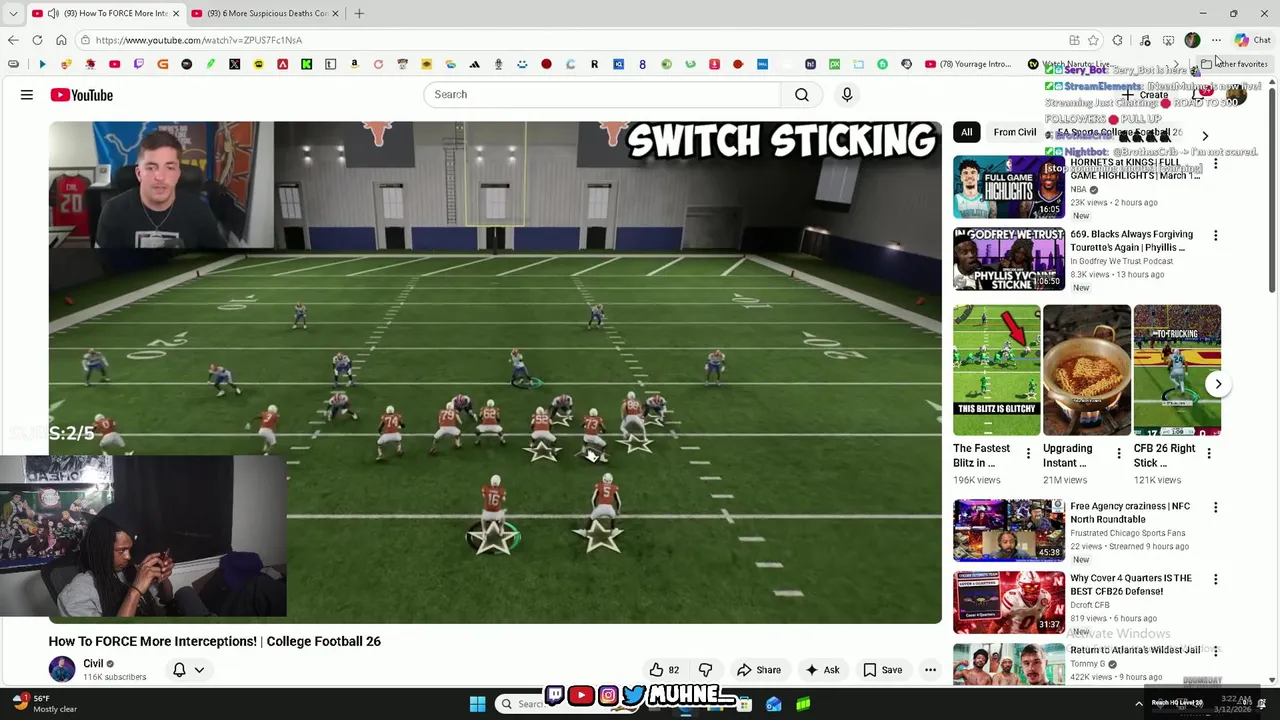Add this page to favorites with the star icon

pyautogui.click(x=1093, y=40)
